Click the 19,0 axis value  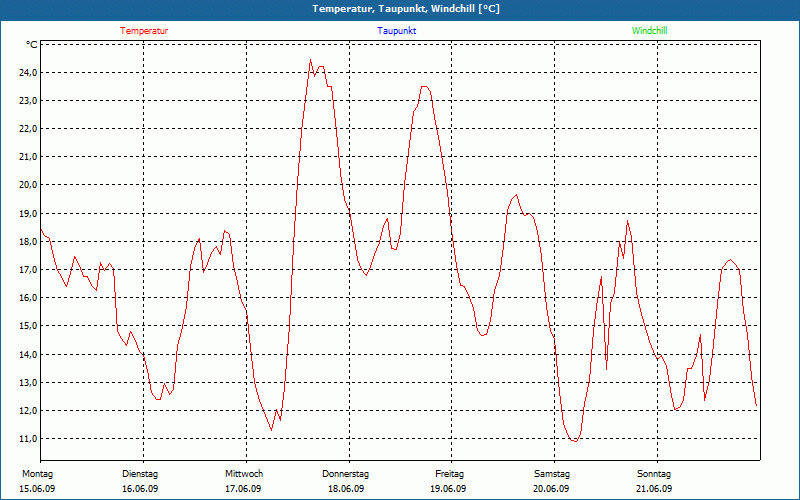[x=27, y=214]
